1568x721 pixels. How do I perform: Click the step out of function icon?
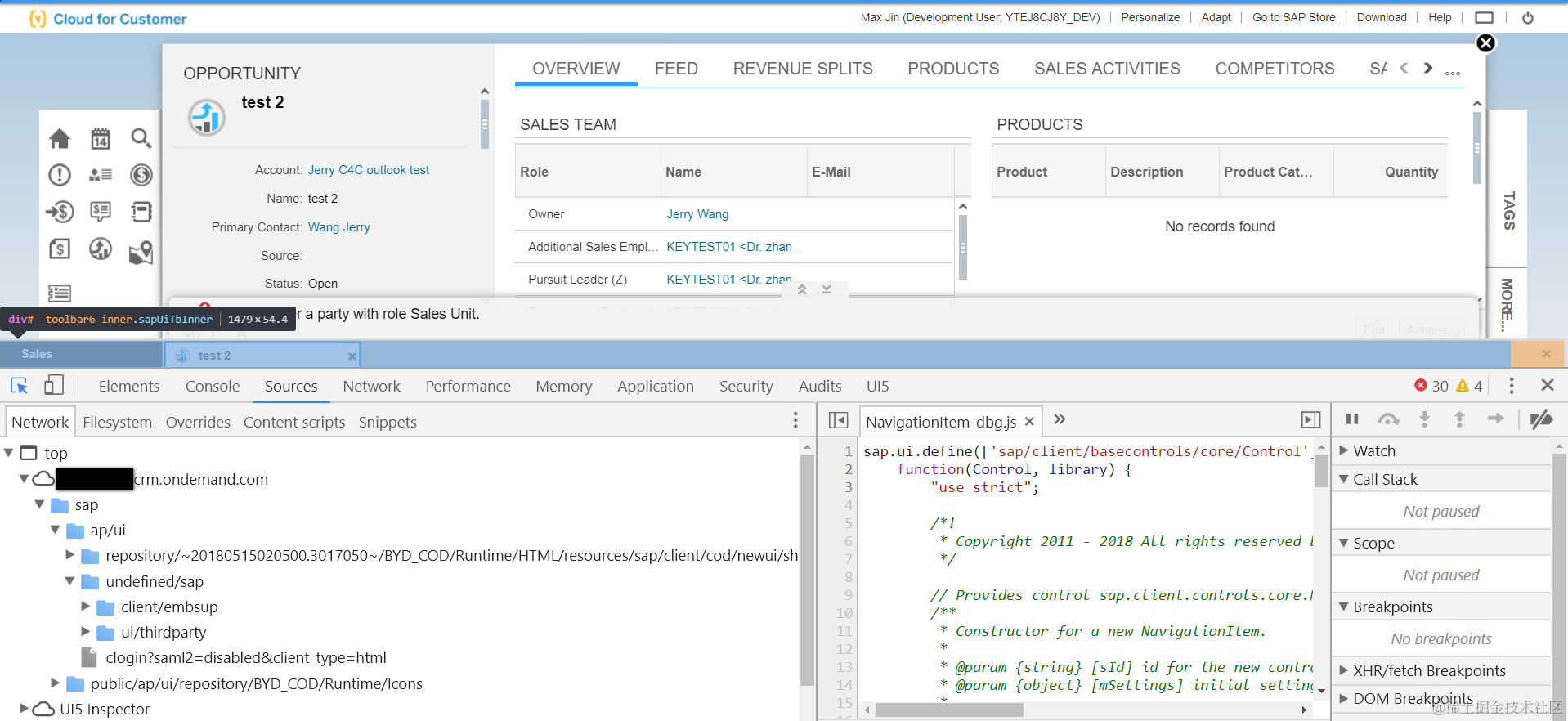pyautogui.click(x=1459, y=419)
